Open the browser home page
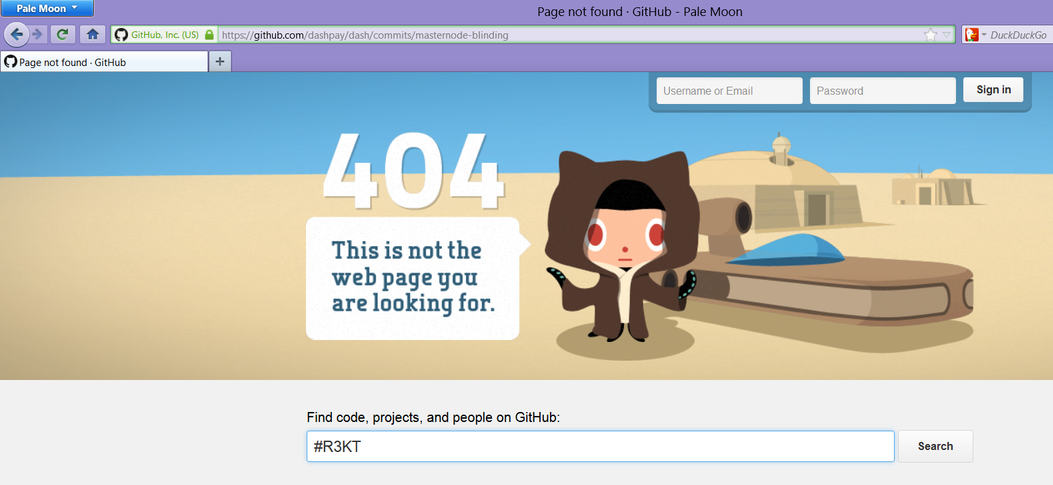This screenshot has height=485, width=1053. coord(93,34)
